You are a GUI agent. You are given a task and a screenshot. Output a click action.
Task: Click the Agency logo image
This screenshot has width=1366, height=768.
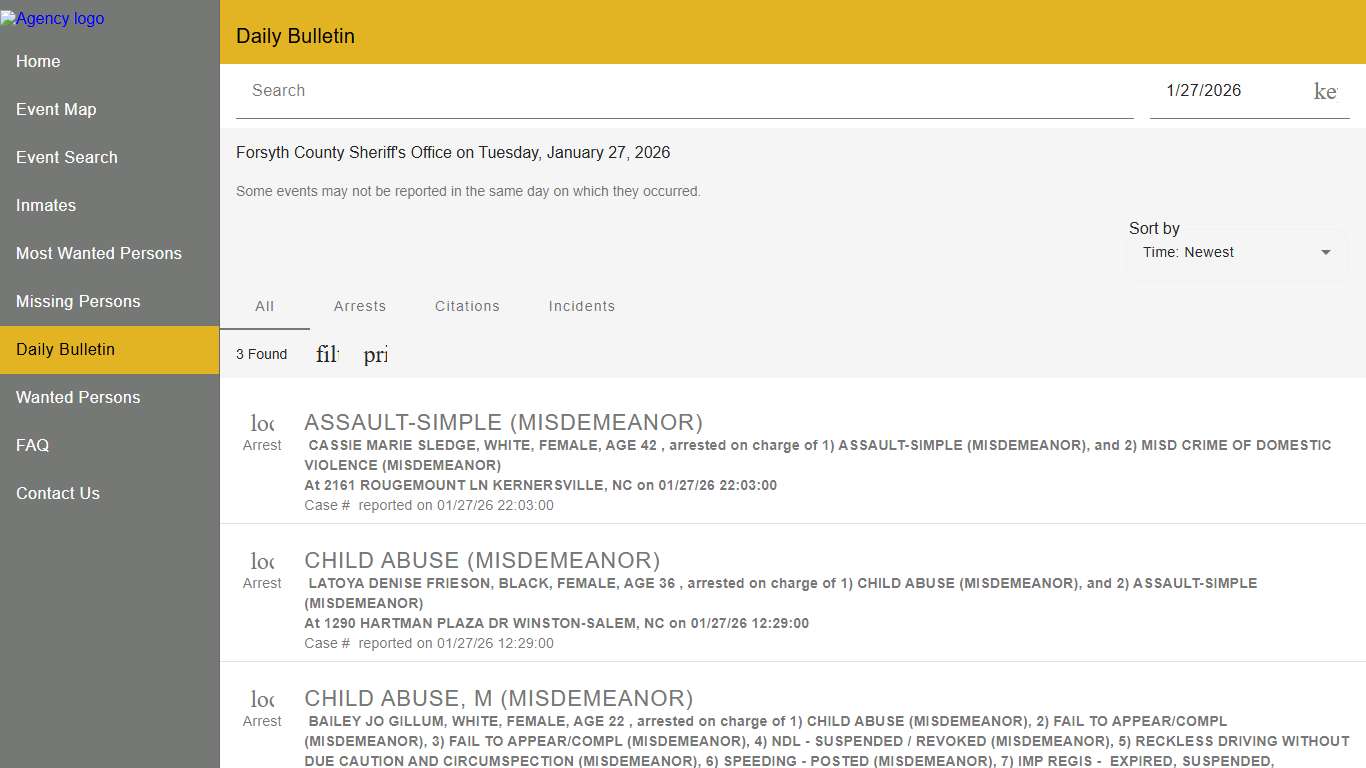[52, 18]
